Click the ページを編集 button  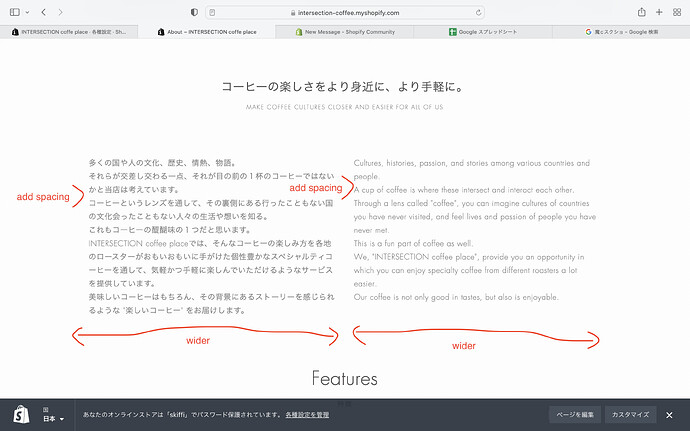575,415
